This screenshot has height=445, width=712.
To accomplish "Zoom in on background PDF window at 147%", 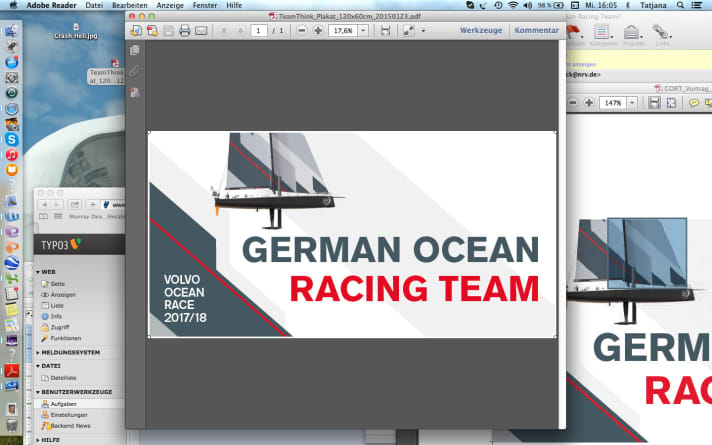I will tap(589, 103).
